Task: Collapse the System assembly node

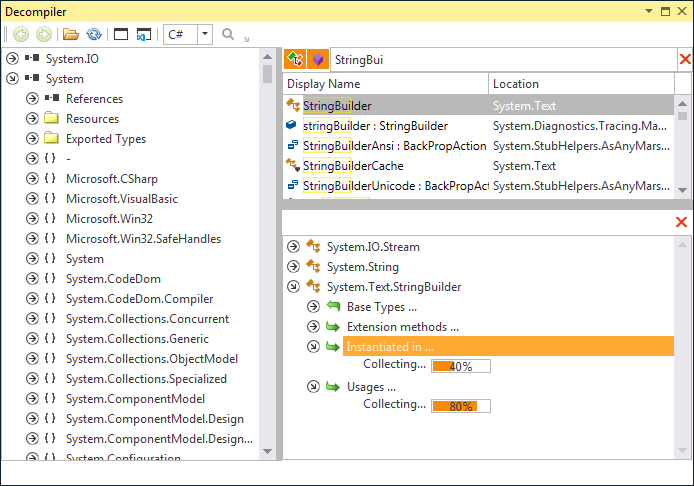Action: tap(13, 79)
